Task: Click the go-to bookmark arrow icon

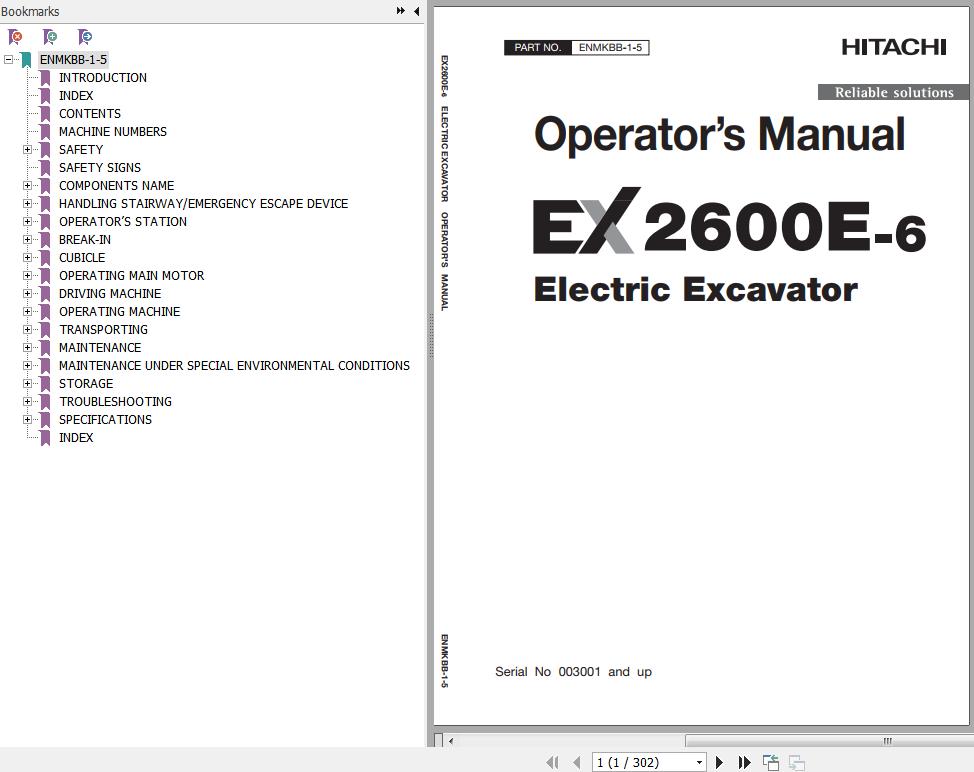Action: click(85, 37)
